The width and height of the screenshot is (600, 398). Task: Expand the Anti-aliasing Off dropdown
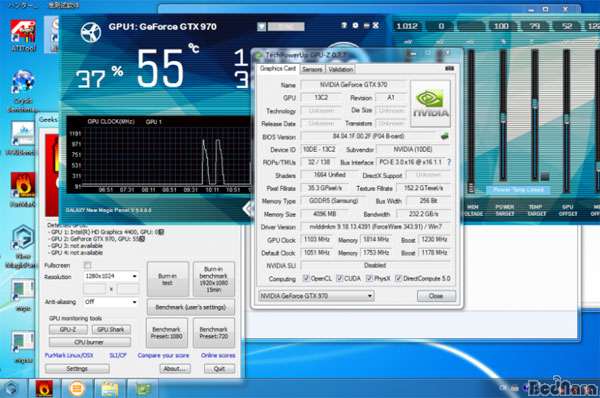pos(111,302)
